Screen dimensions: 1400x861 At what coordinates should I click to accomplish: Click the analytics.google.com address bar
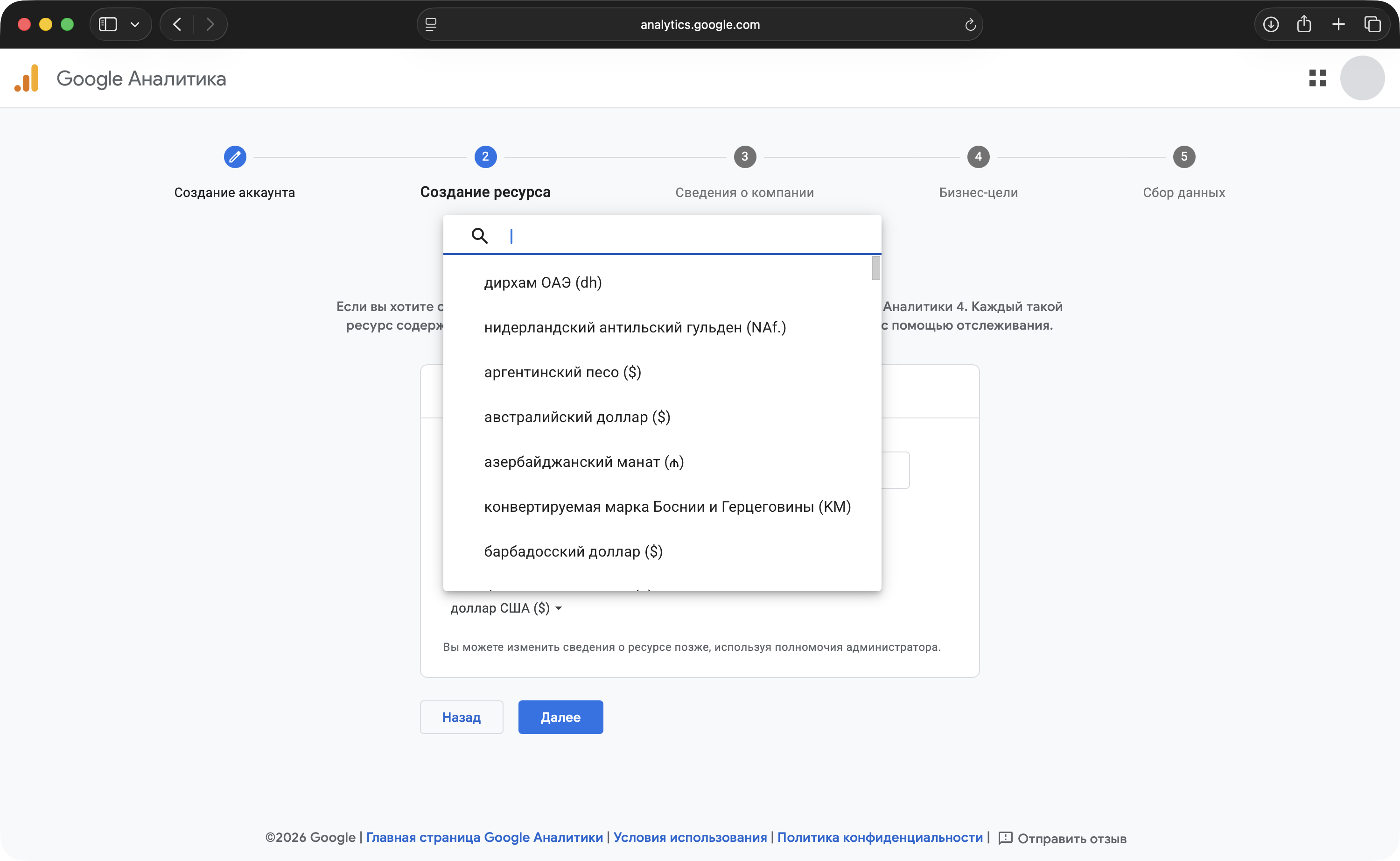(x=700, y=24)
